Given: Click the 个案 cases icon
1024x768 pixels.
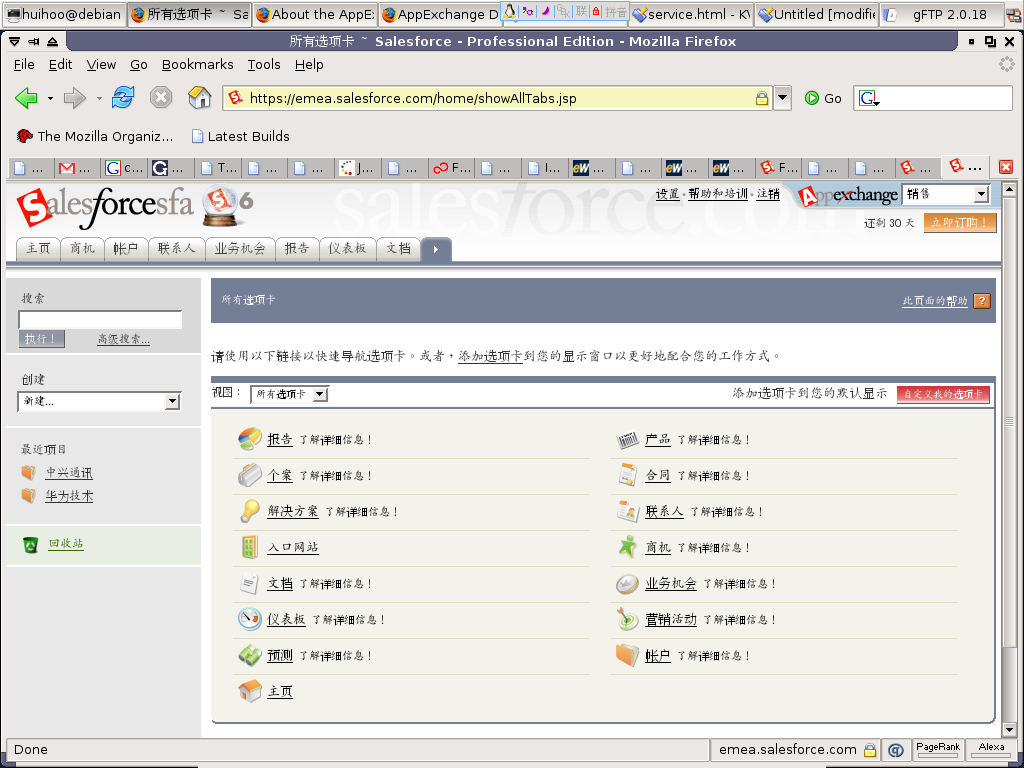Looking at the screenshot, I should pyautogui.click(x=249, y=475).
